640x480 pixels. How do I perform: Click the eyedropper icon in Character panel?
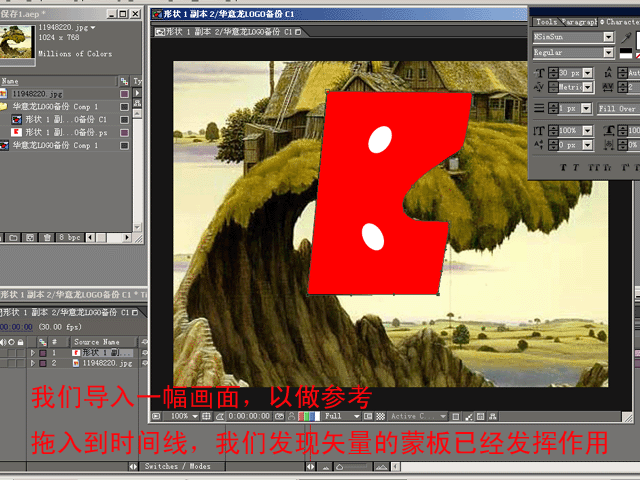click(x=626, y=38)
